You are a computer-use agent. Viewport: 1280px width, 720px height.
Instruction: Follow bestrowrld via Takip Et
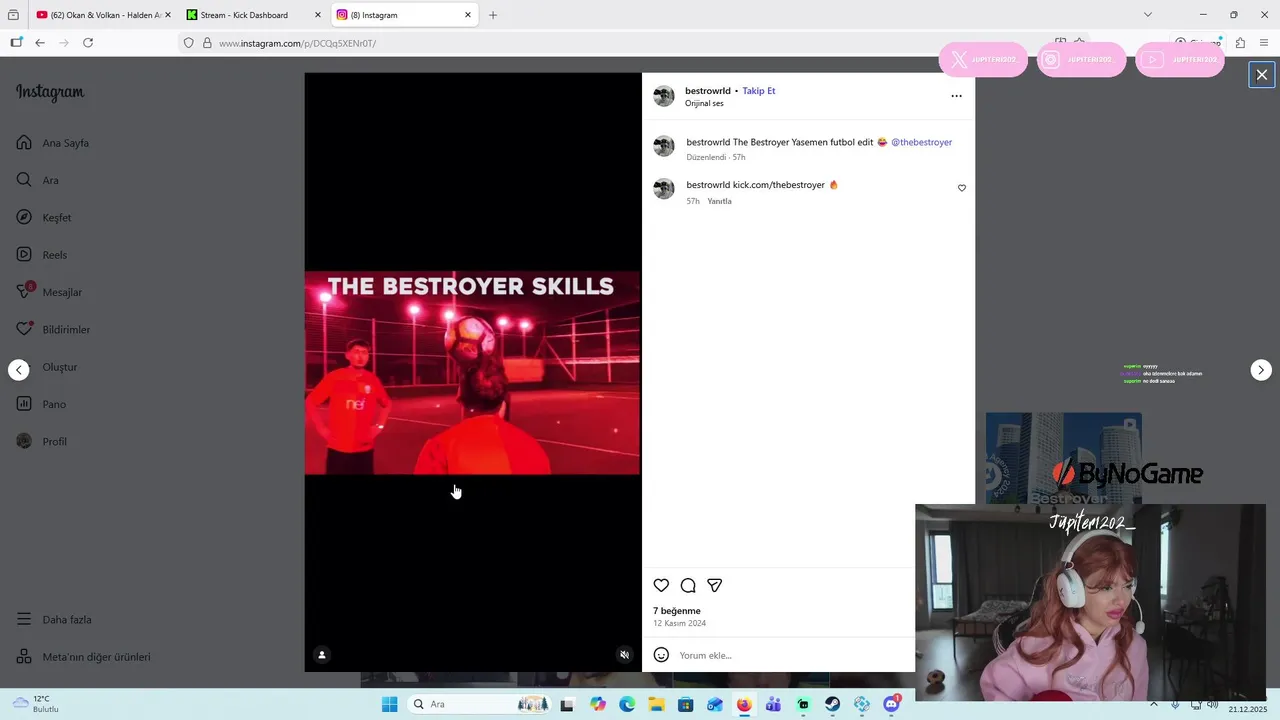click(x=759, y=91)
